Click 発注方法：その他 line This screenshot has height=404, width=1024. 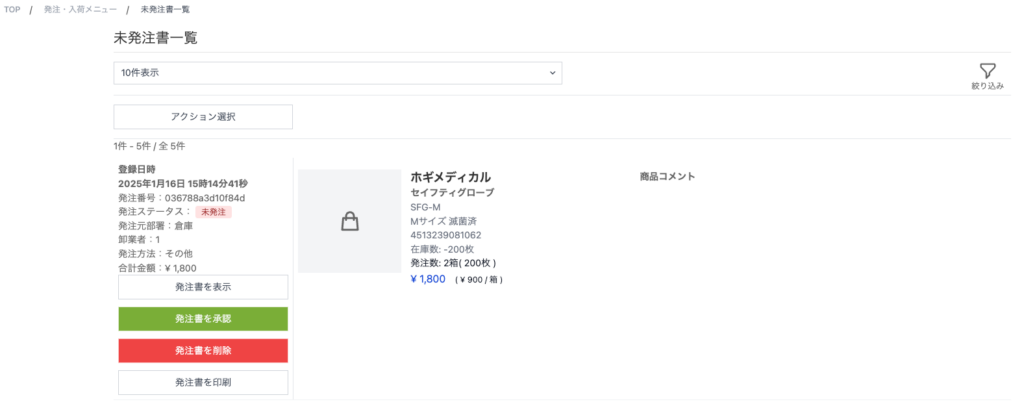pyautogui.click(x=155, y=253)
